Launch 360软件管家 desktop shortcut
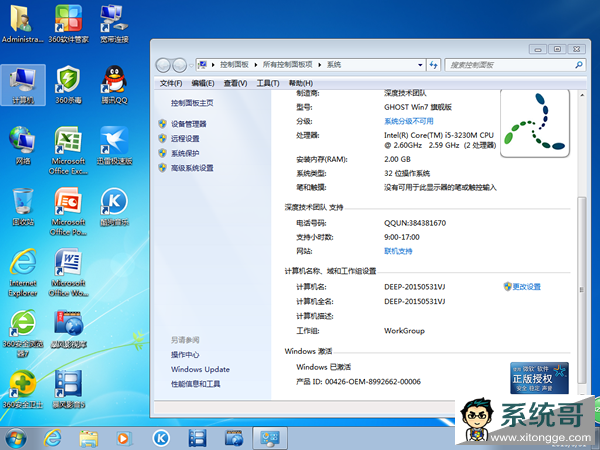The height and width of the screenshot is (450, 600). 68,24
